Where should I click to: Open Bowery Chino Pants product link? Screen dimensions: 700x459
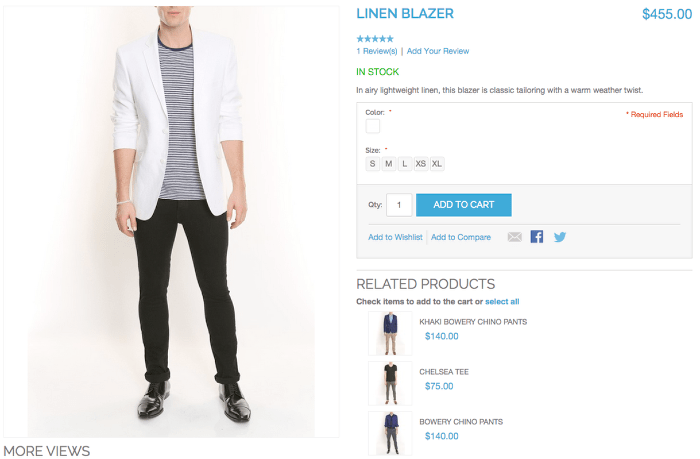461,421
